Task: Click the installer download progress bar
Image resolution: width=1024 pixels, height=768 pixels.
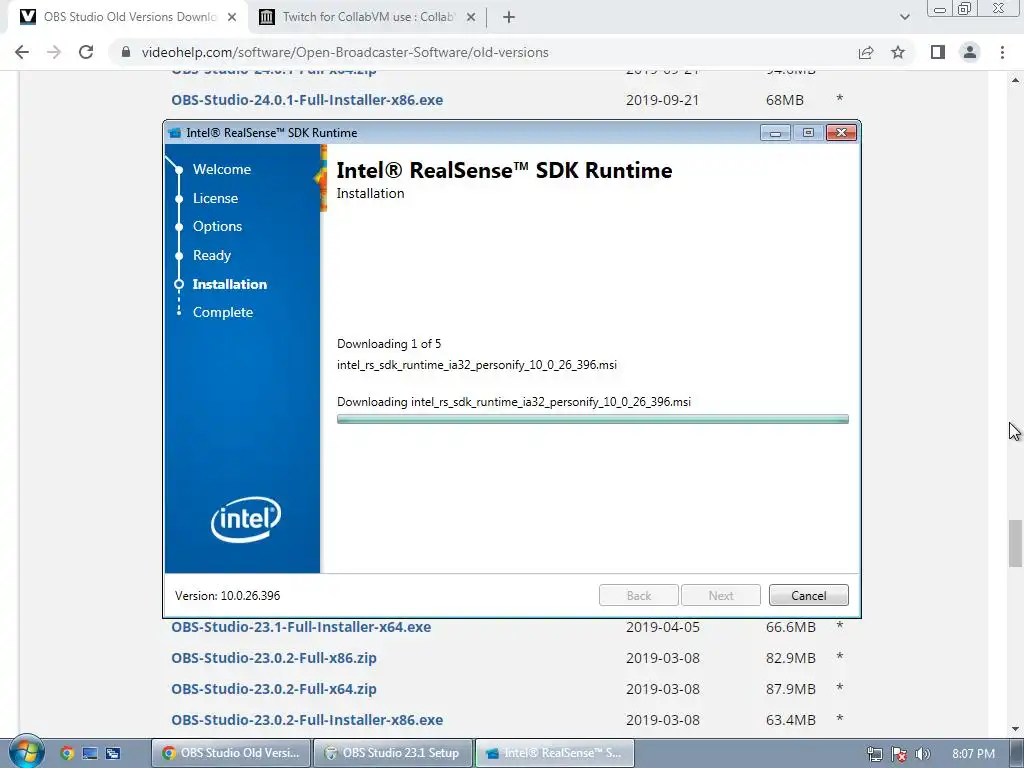Action: pos(592,419)
